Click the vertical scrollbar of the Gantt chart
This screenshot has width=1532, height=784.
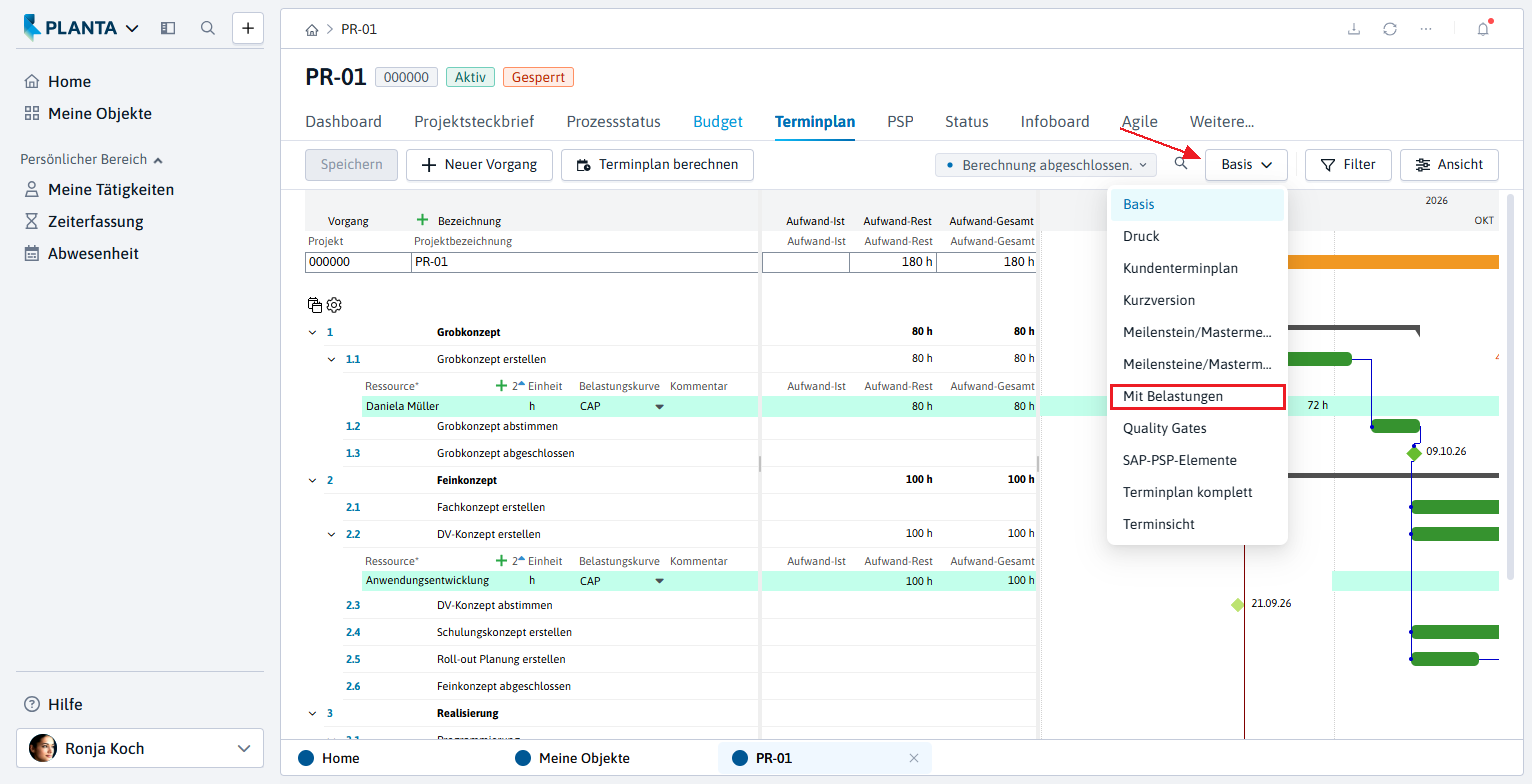point(1510,385)
